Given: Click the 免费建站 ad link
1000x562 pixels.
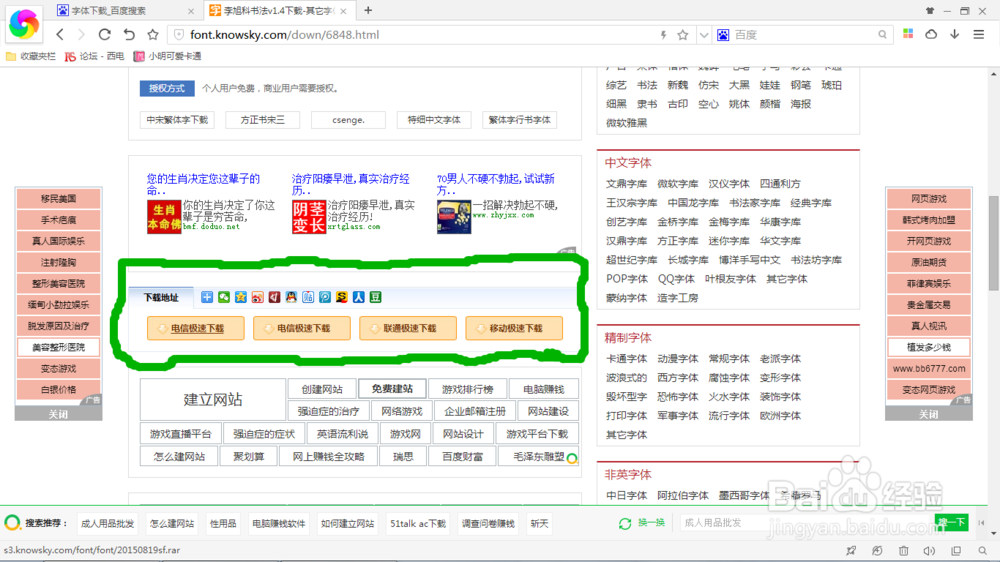Looking at the screenshot, I should pos(392,388).
